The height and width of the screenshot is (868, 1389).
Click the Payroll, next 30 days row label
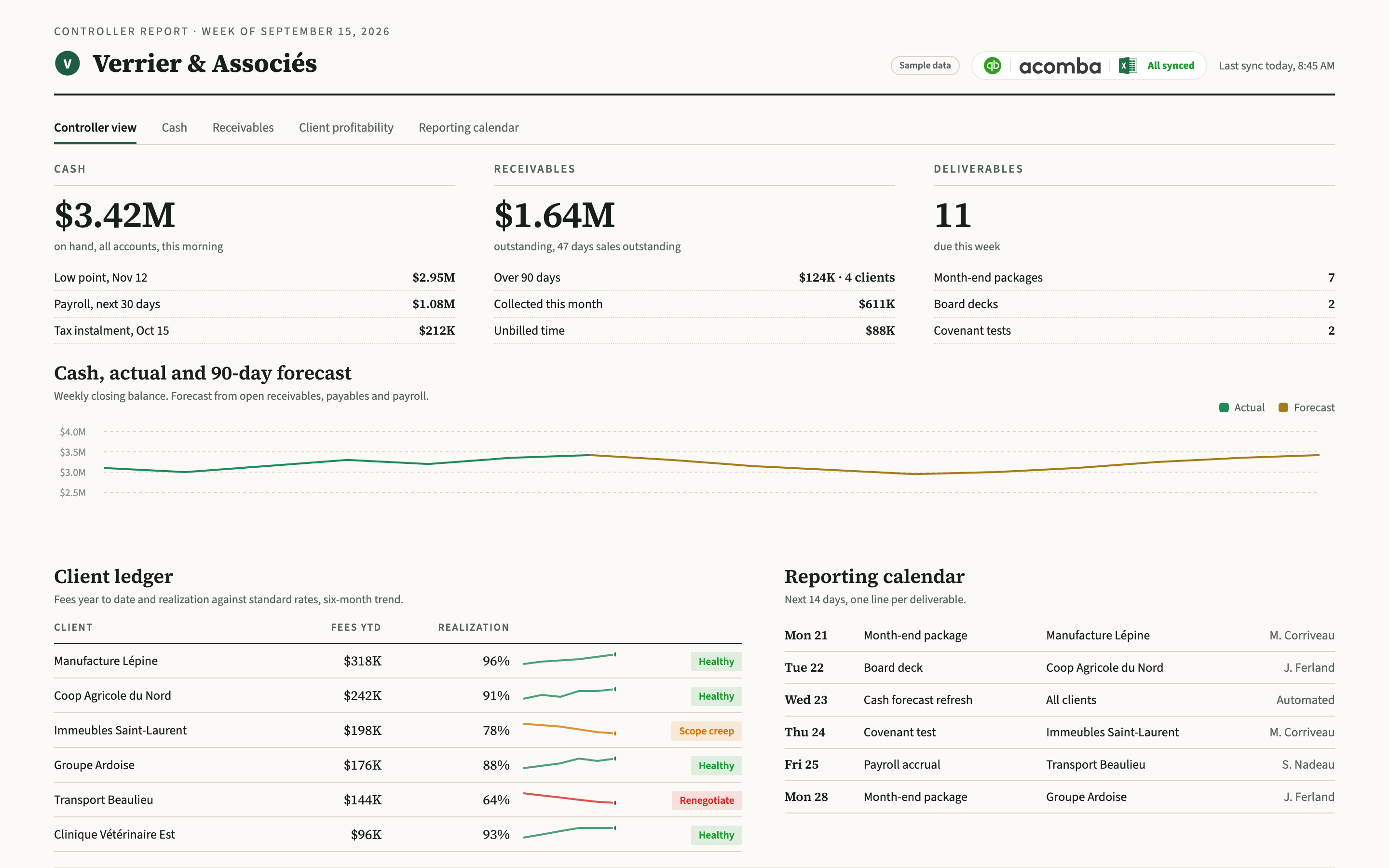click(107, 304)
